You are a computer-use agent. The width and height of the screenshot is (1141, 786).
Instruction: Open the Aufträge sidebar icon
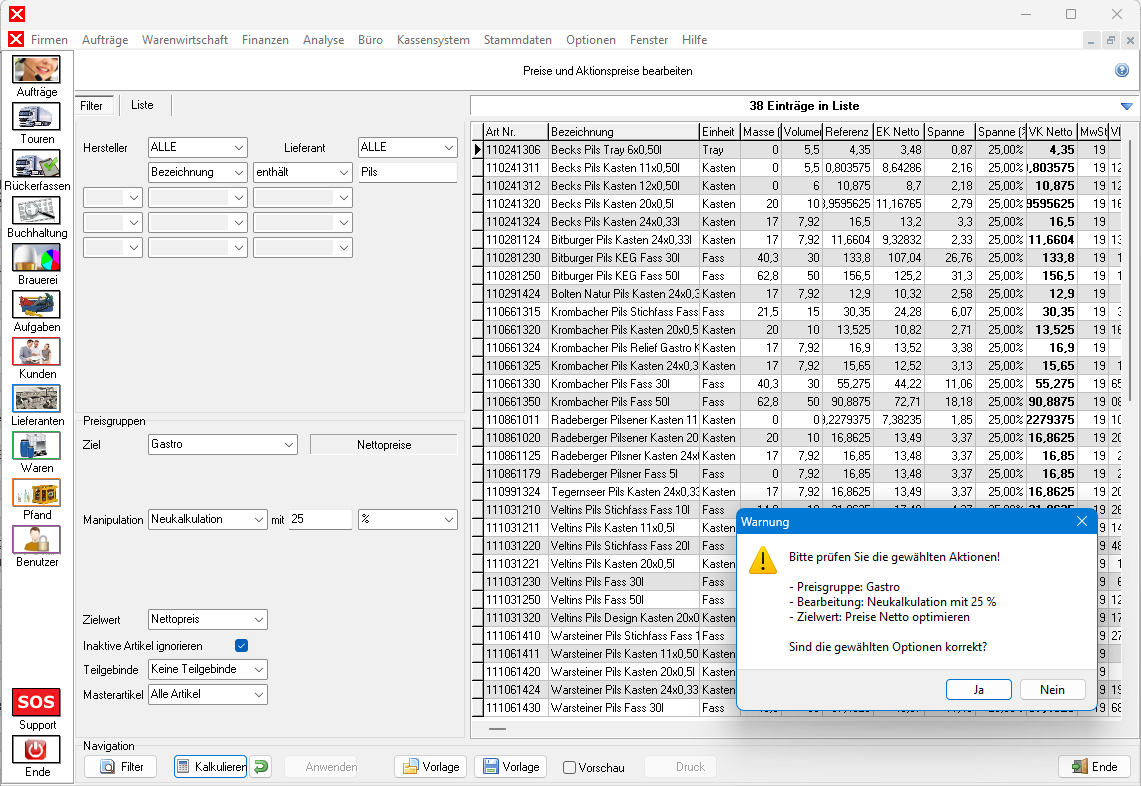[x=36, y=70]
